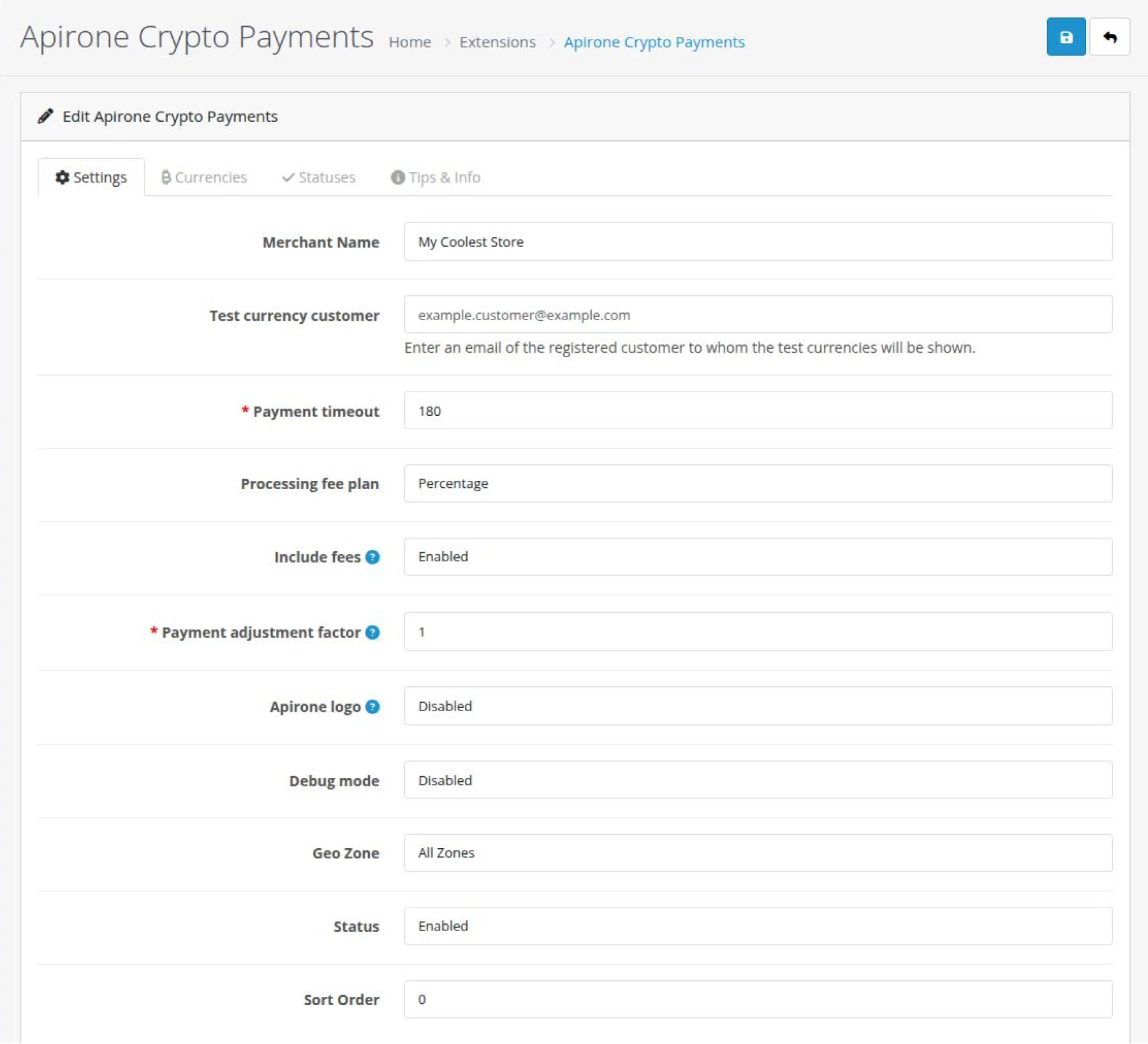The height and width of the screenshot is (1044, 1148).
Task: Click the Payment timeout label
Action: point(316,411)
